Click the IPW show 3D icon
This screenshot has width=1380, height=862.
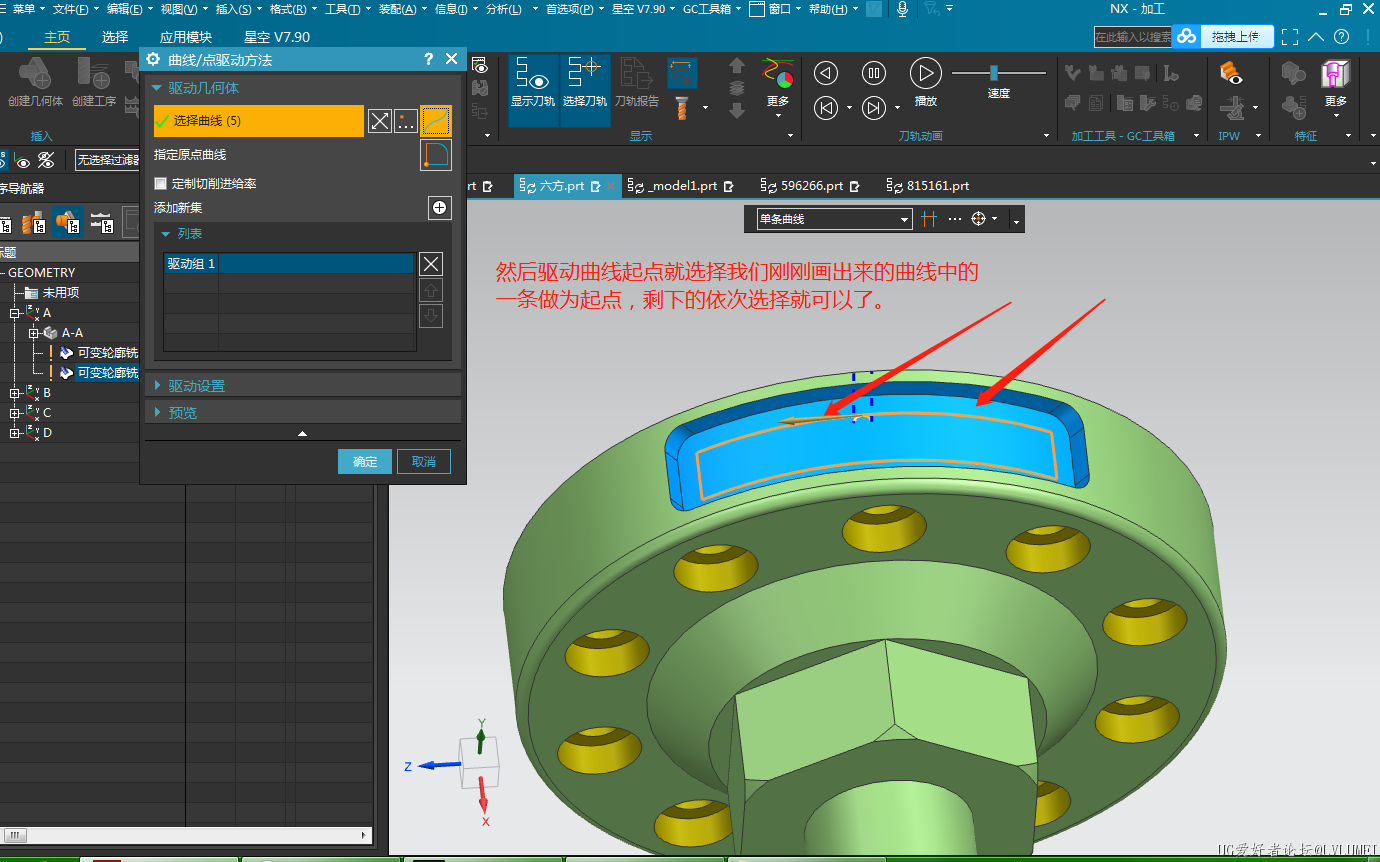coord(1231,73)
